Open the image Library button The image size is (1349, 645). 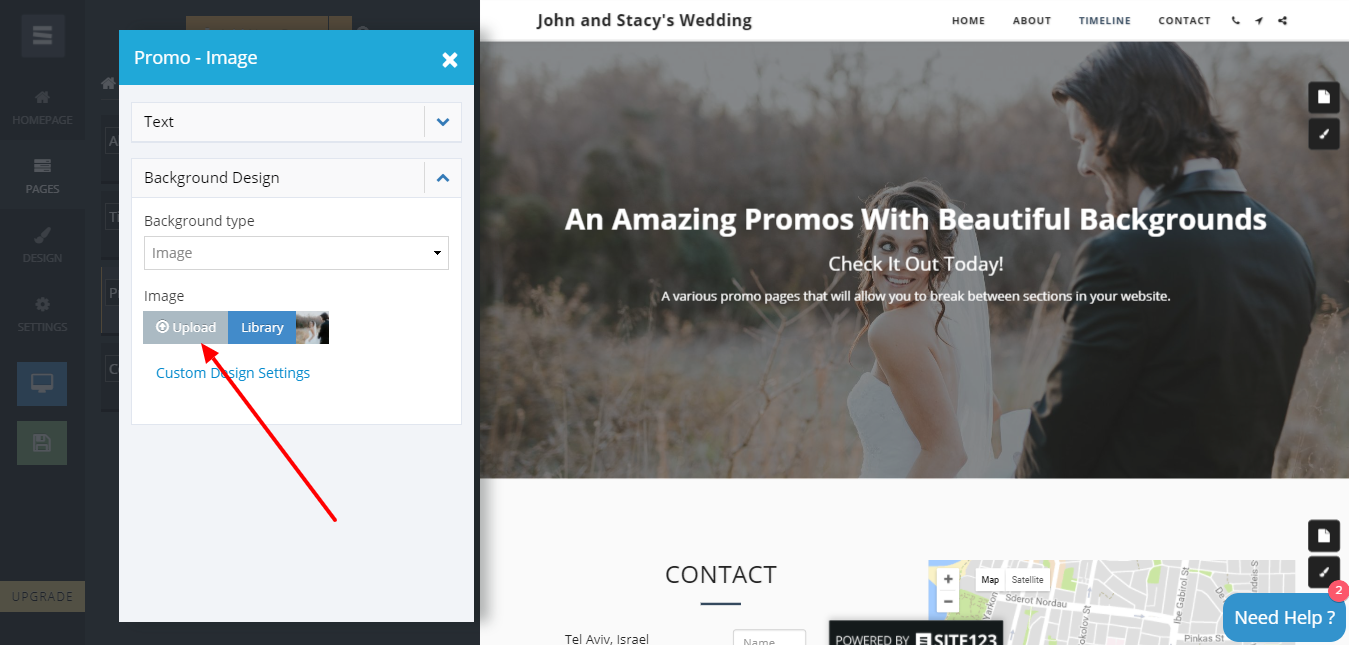[x=262, y=328]
